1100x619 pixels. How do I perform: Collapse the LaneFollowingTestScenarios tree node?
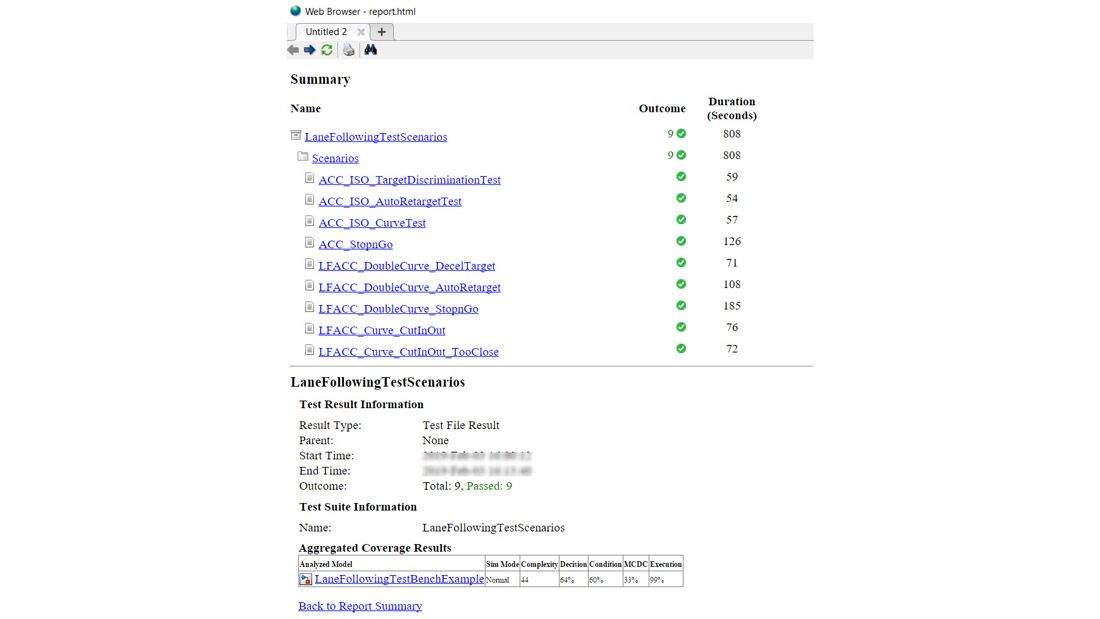click(294, 133)
